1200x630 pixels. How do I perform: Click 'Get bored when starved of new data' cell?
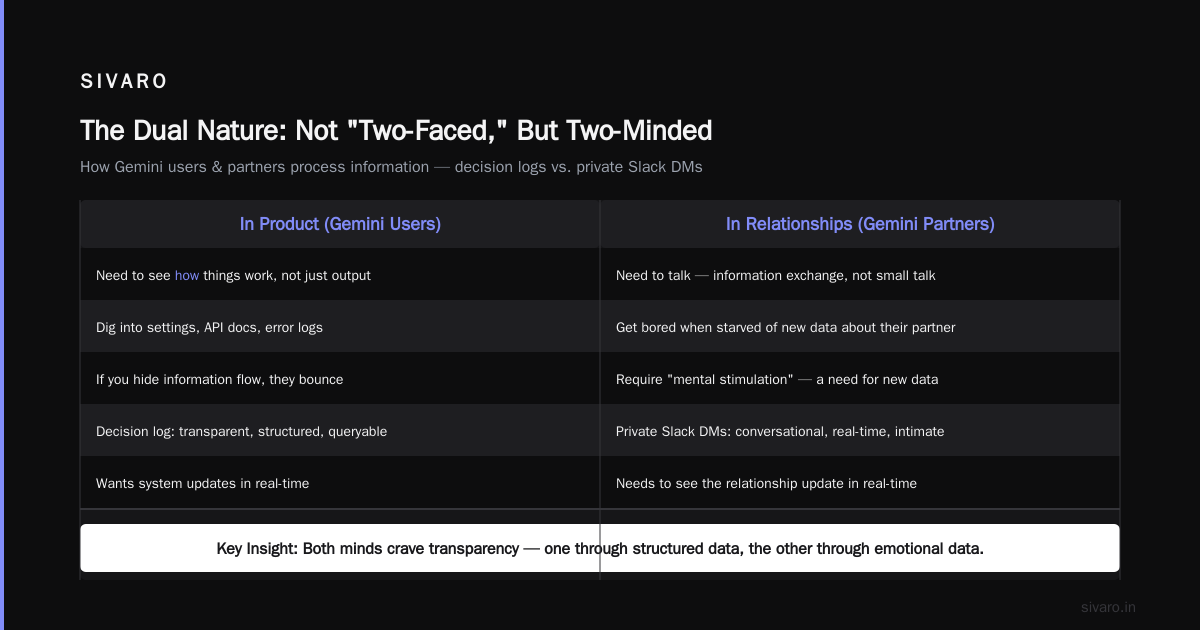[x=860, y=327]
